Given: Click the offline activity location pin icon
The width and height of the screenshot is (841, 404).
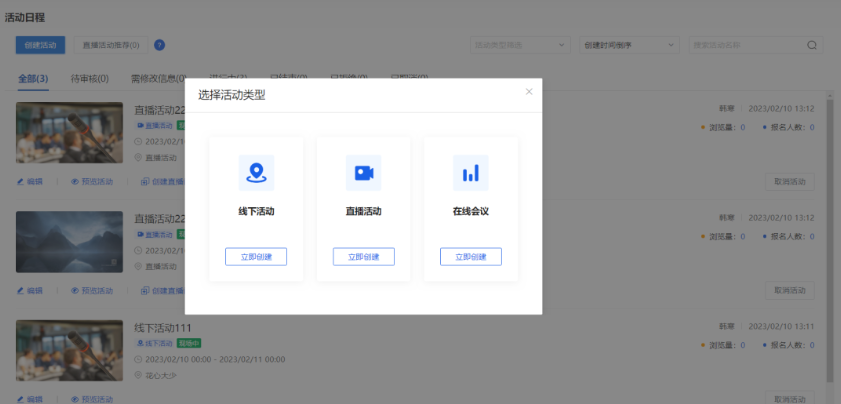Looking at the screenshot, I should point(256,173).
